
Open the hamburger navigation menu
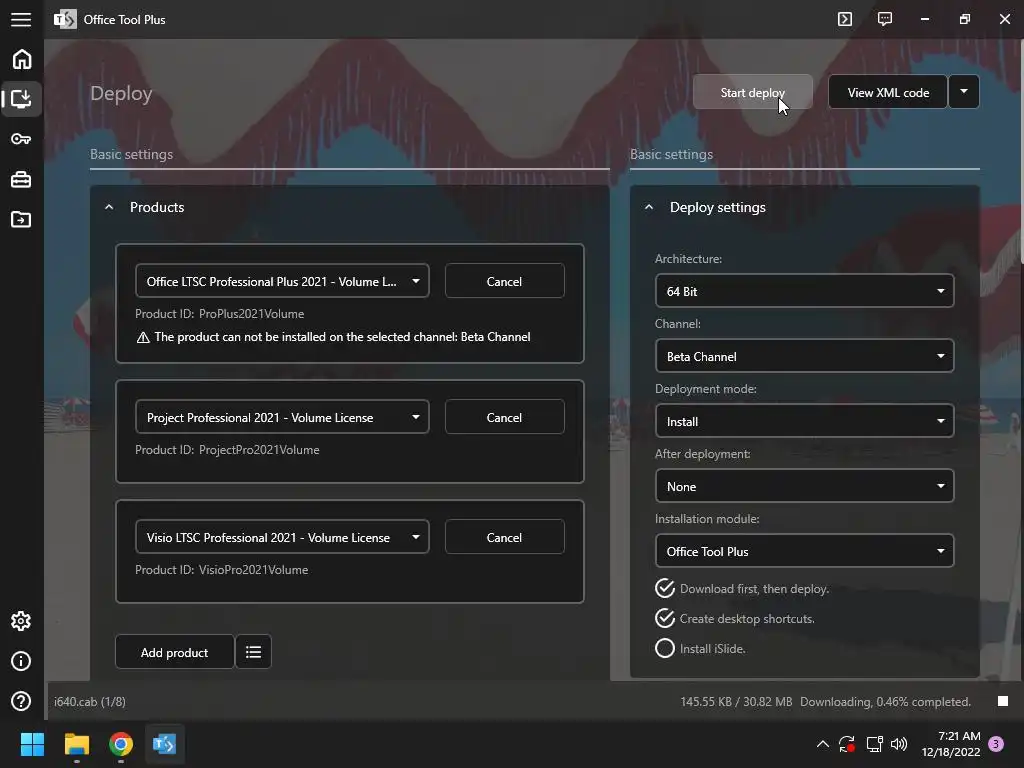[21, 20]
